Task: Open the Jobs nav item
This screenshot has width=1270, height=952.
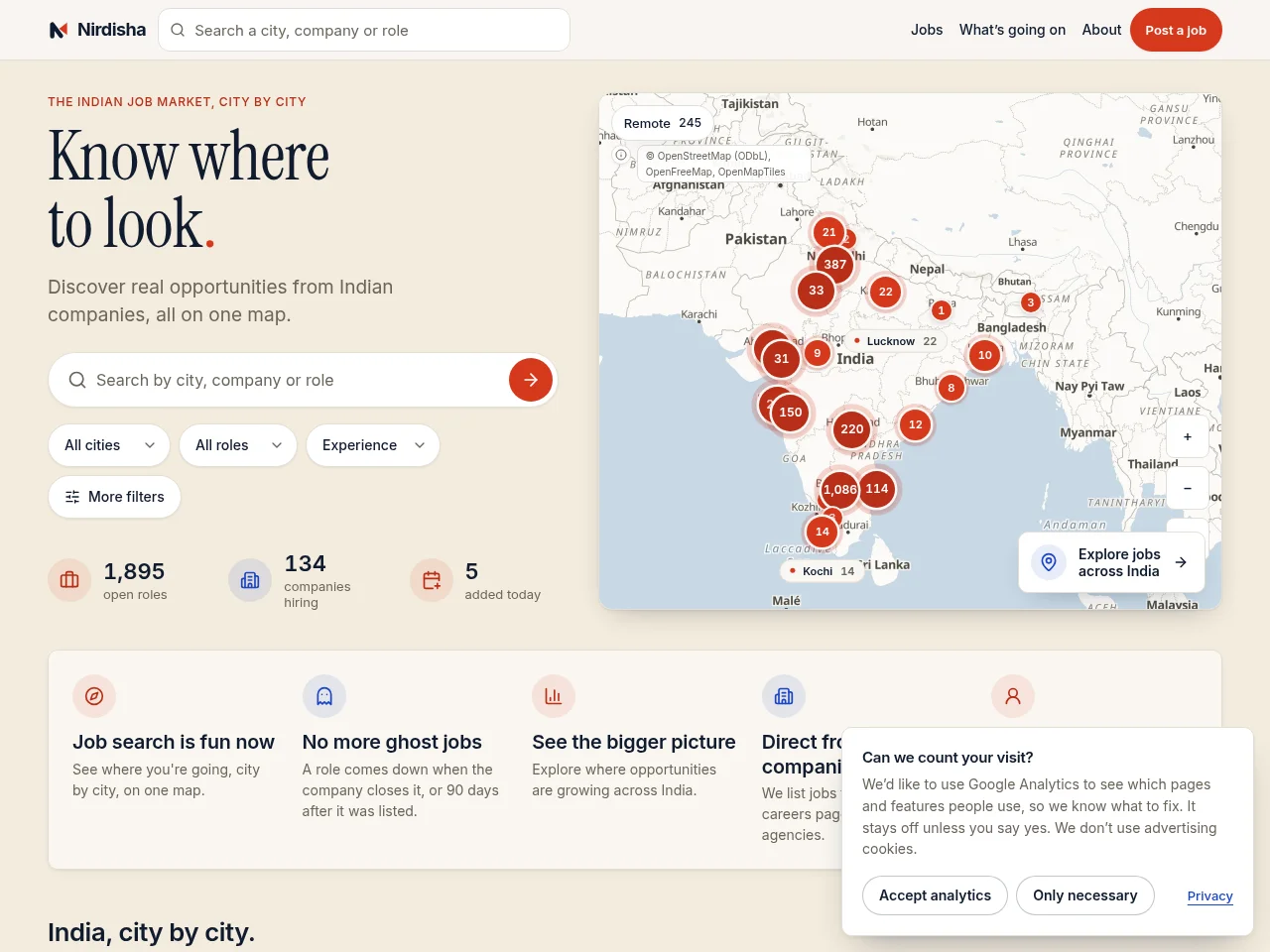Action: point(927,30)
